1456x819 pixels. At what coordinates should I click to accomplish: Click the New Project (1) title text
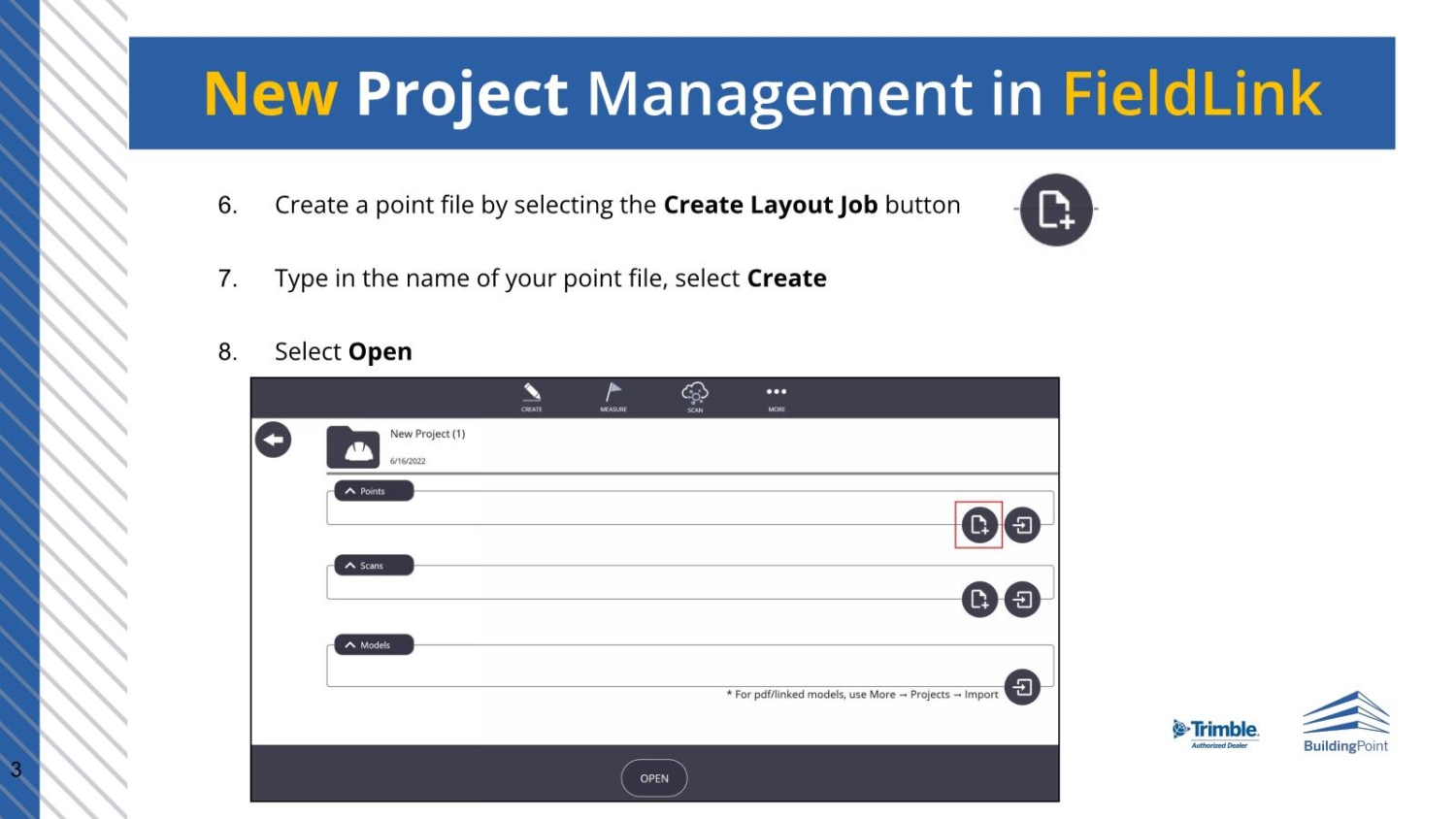coord(427,434)
